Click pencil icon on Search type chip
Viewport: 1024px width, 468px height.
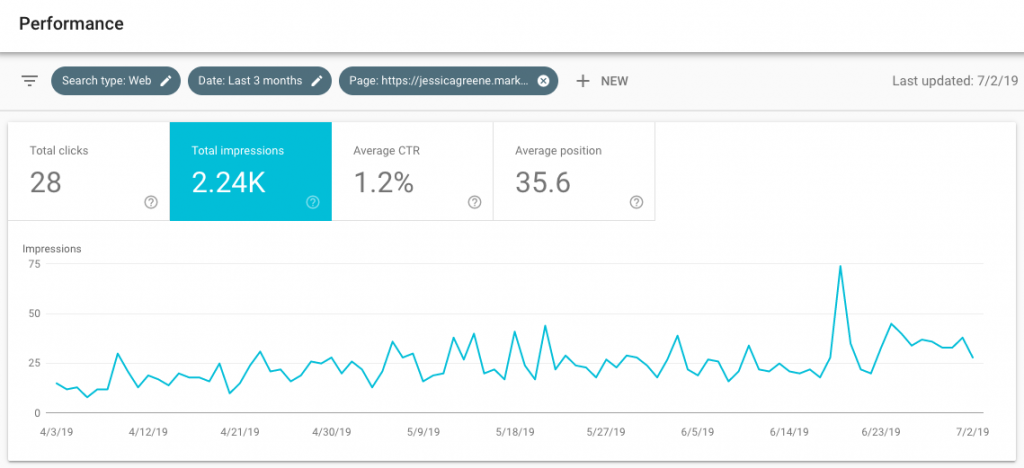pos(166,81)
